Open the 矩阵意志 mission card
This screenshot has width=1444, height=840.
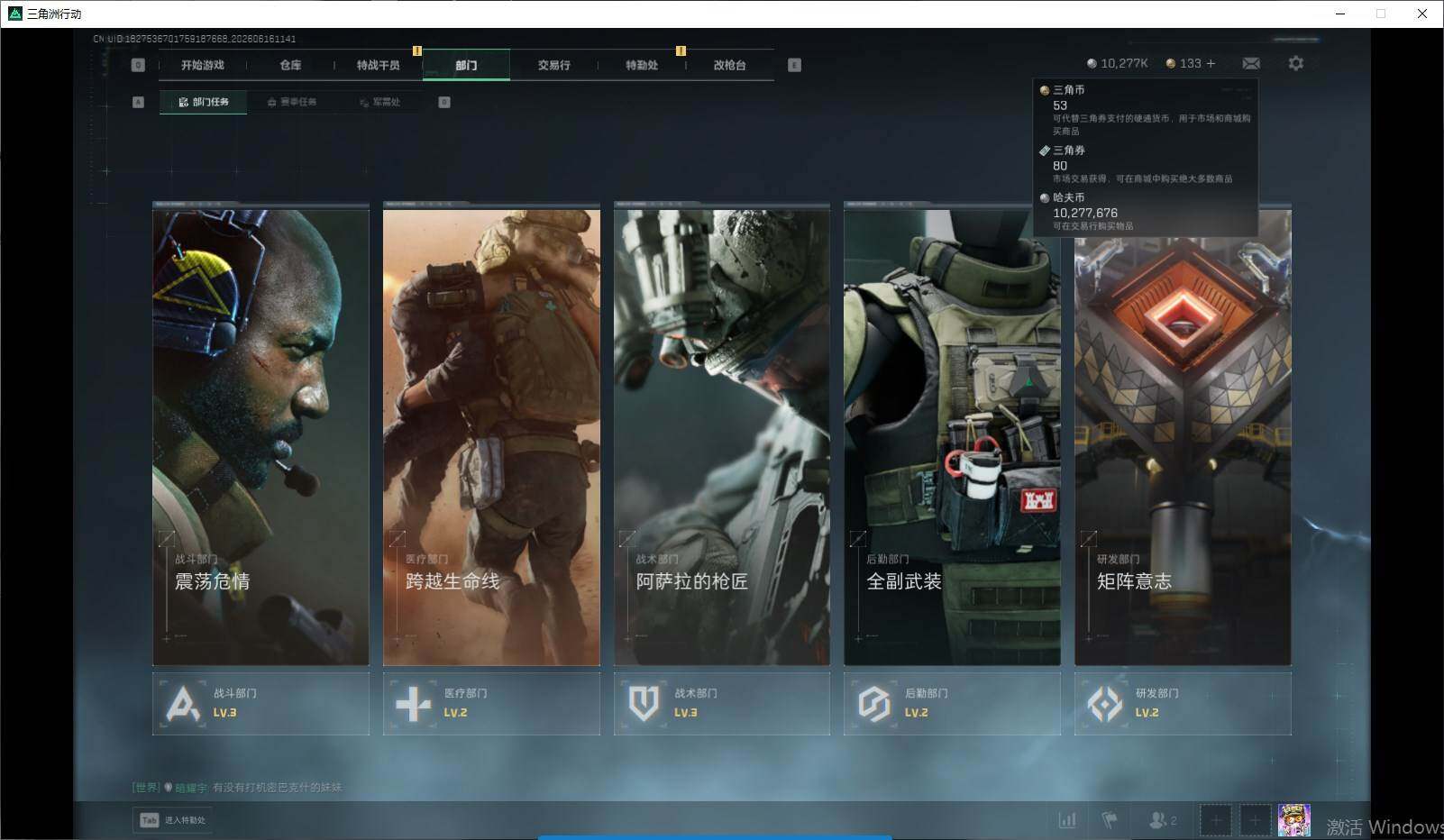[x=1183, y=434]
